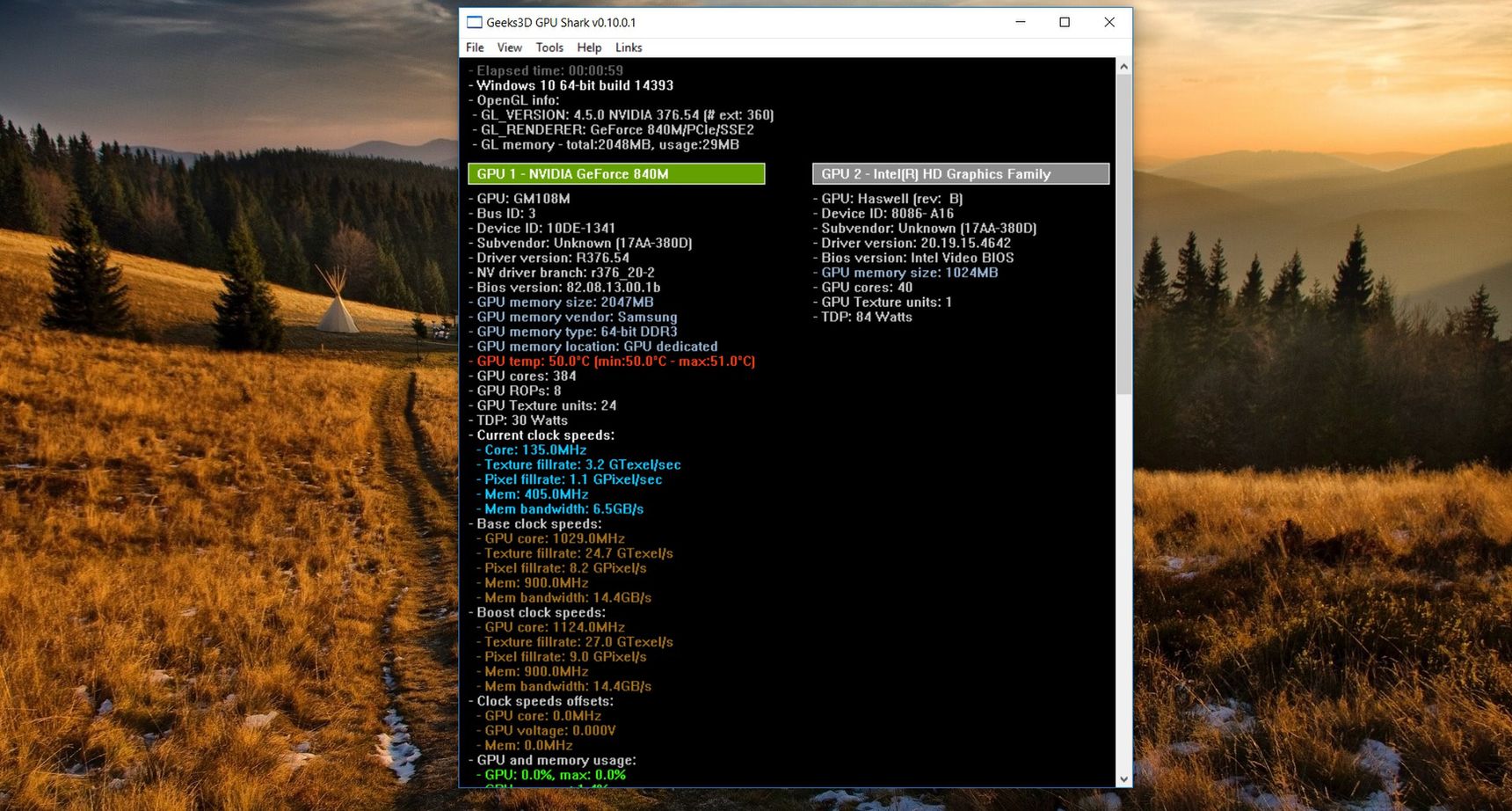
Task: Select the GPU 1 NVIDIA GeForce 840M header
Action: click(x=616, y=174)
